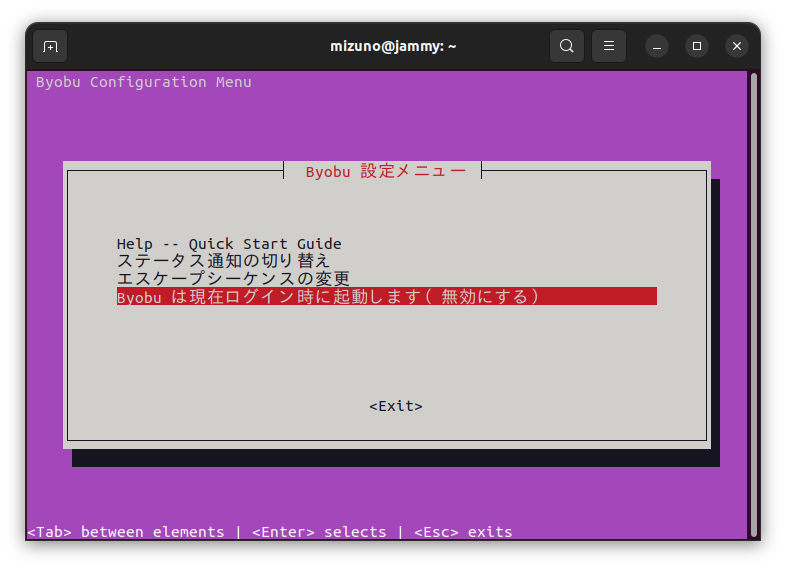Select エスケープシーケンスの変更 menu entry
The height and width of the screenshot is (569, 786).
(x=233, y=278)
